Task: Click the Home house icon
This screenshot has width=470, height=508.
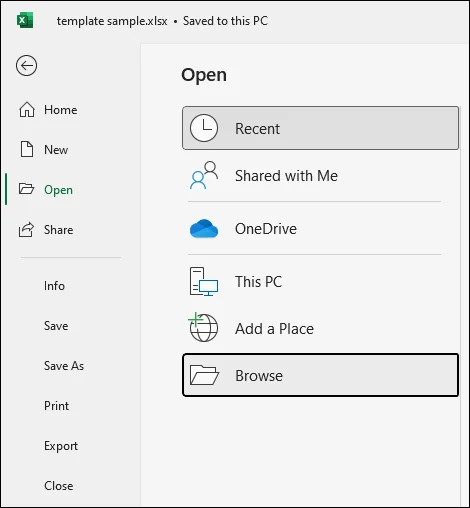Action: click(27, 109)
